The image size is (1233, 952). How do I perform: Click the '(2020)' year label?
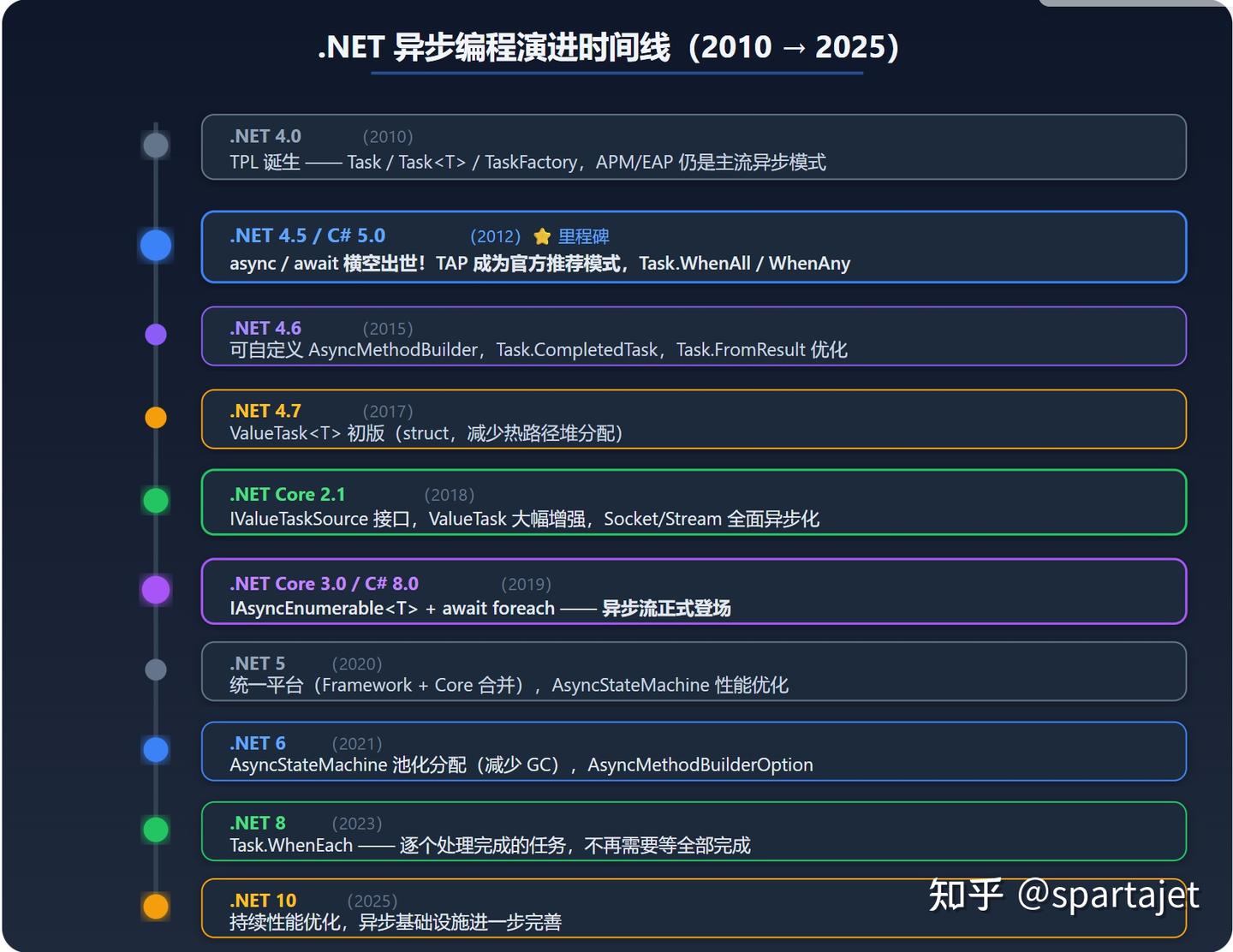click(357, 664)
